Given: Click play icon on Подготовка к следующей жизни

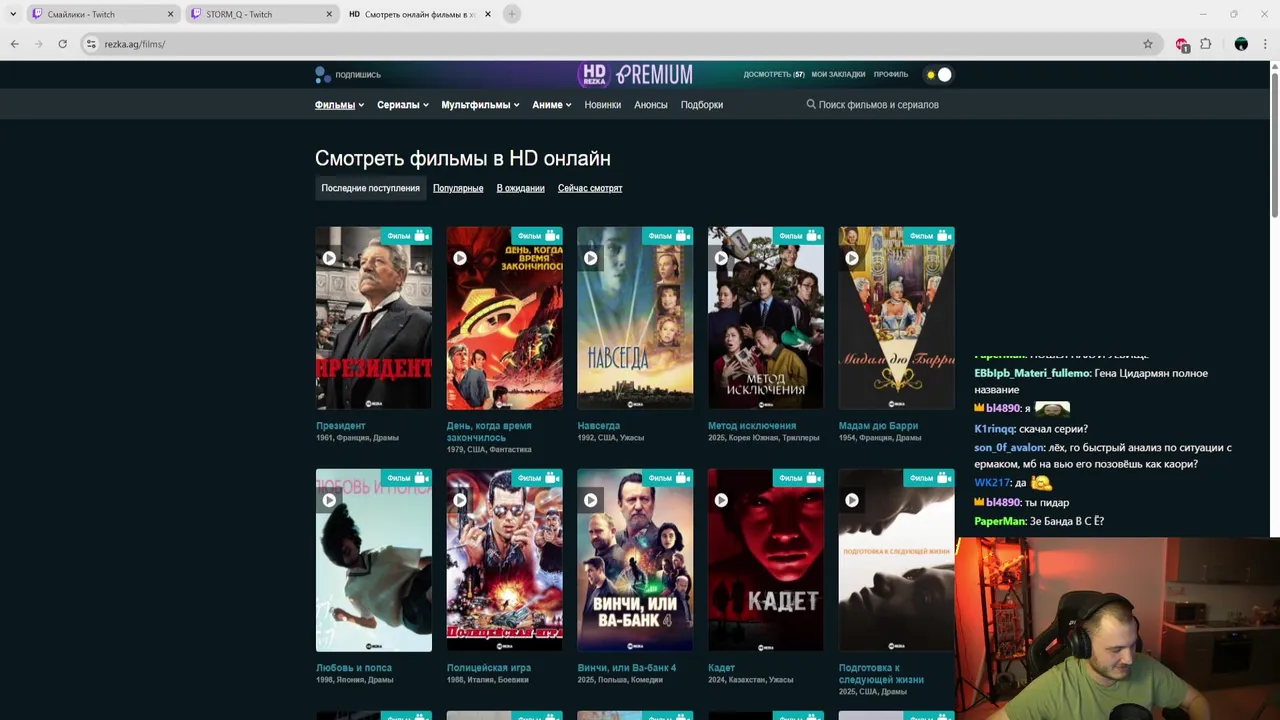Looking at the screenshot, I should [852, 500].
